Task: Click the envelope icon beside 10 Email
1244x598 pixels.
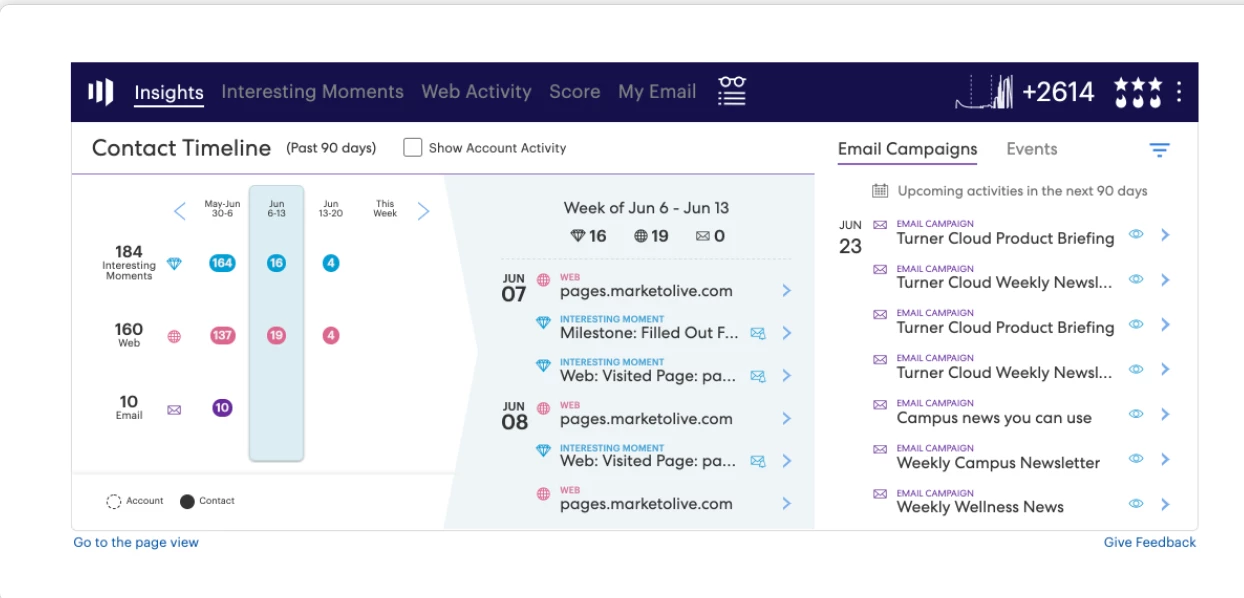Action: (x=174, y=409)
